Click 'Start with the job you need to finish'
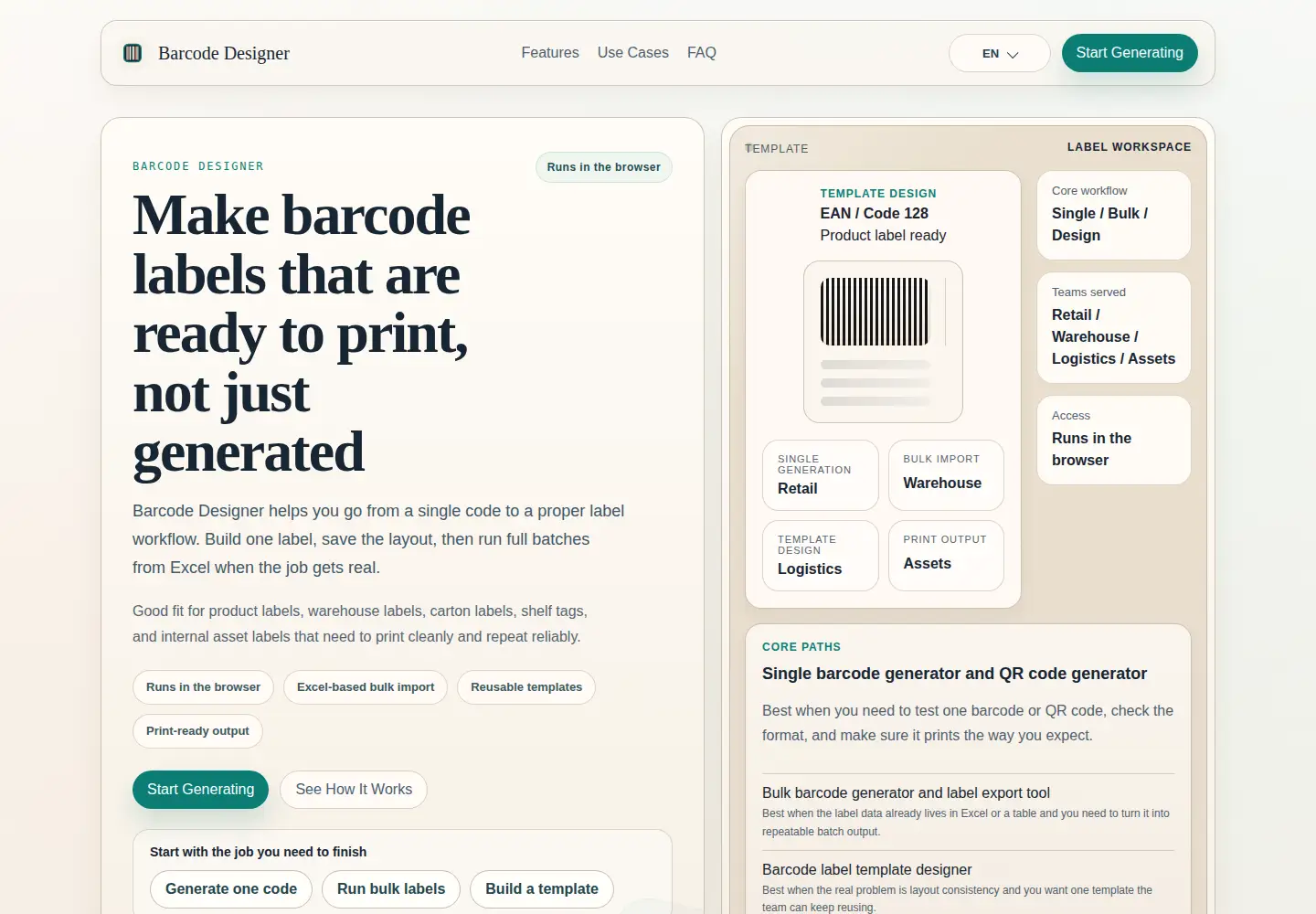The width and height of the screenshot is (1316, 914). (x=258, y=852)
